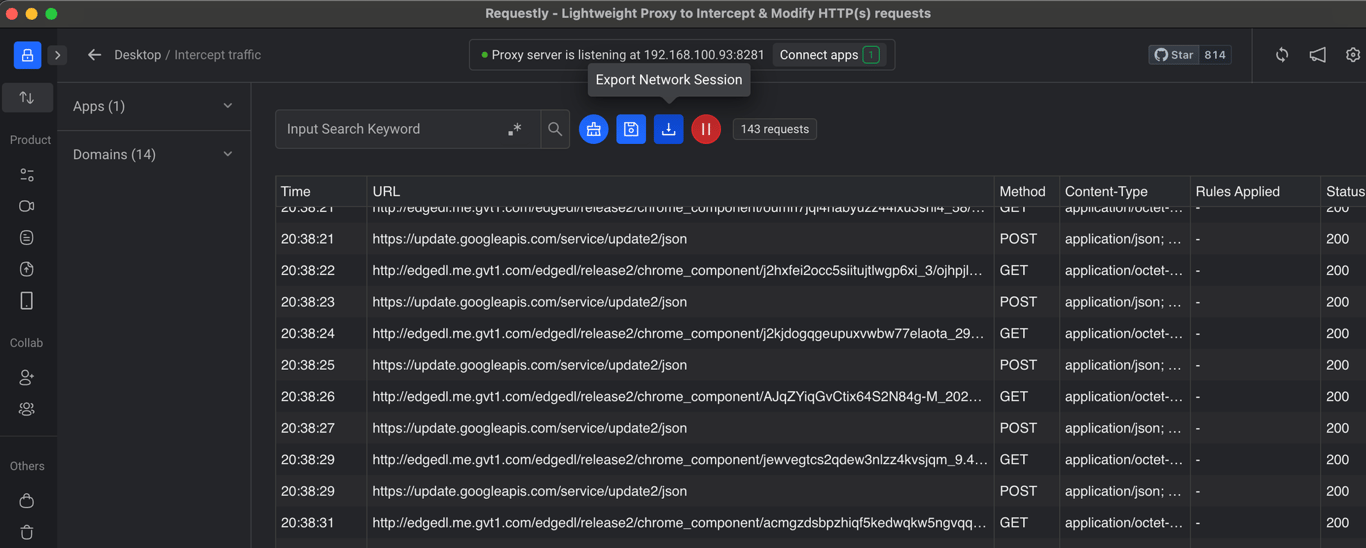Click the 200 status in 20:38:24 row
This screenshot has width=1366, height=548.
point(1338,333)
